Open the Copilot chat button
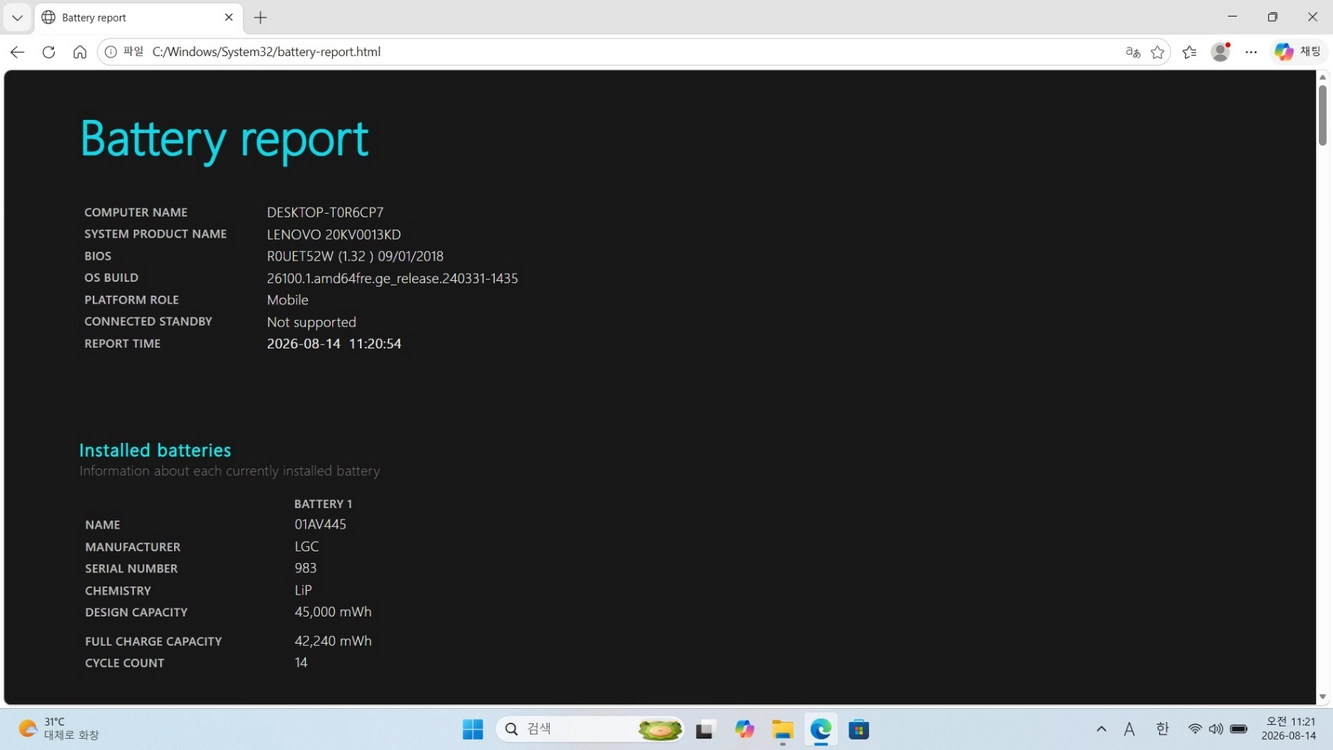1333x750 pixels. coord(1298,52)
